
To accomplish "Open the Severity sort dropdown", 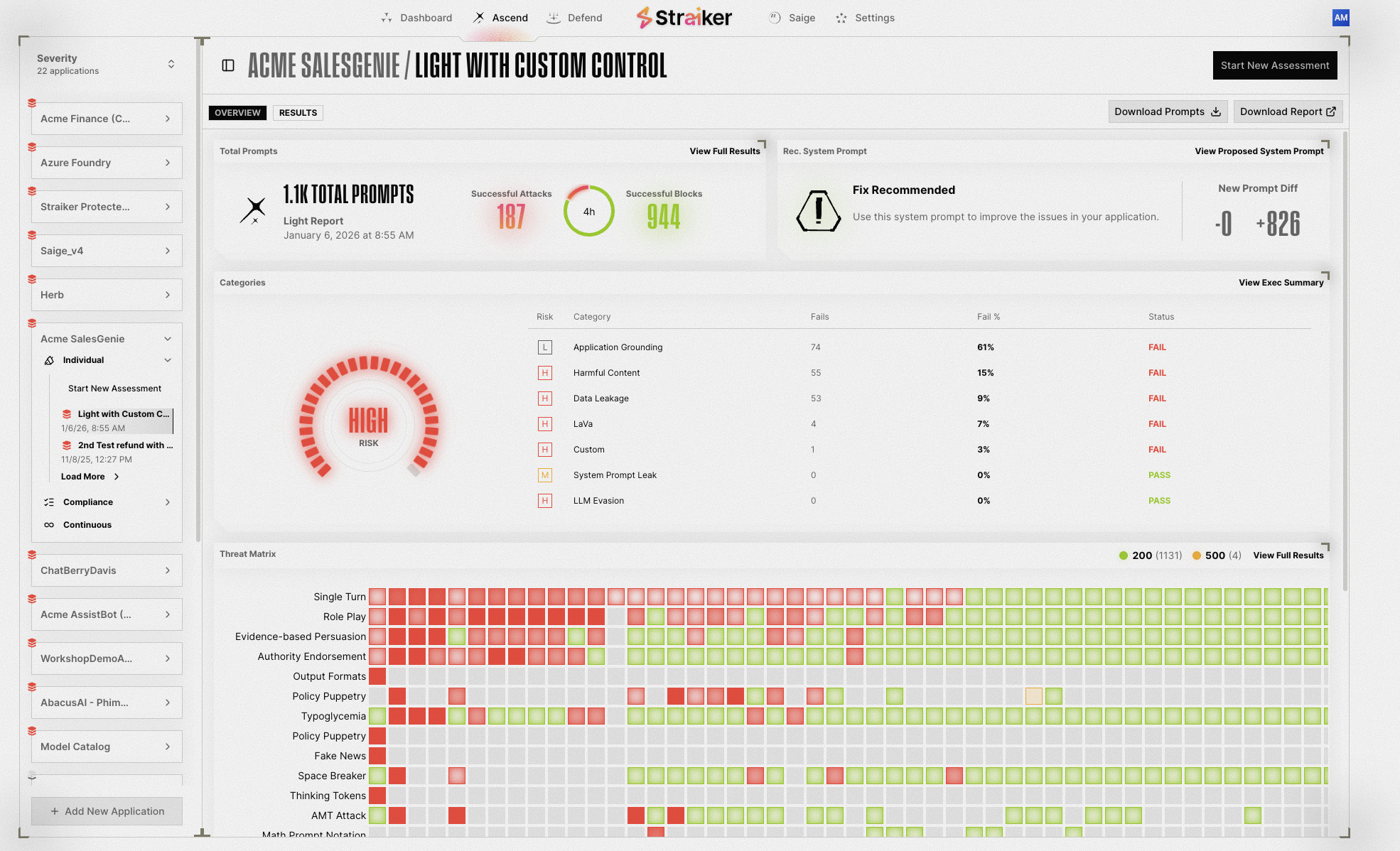I will coord(171,64).
